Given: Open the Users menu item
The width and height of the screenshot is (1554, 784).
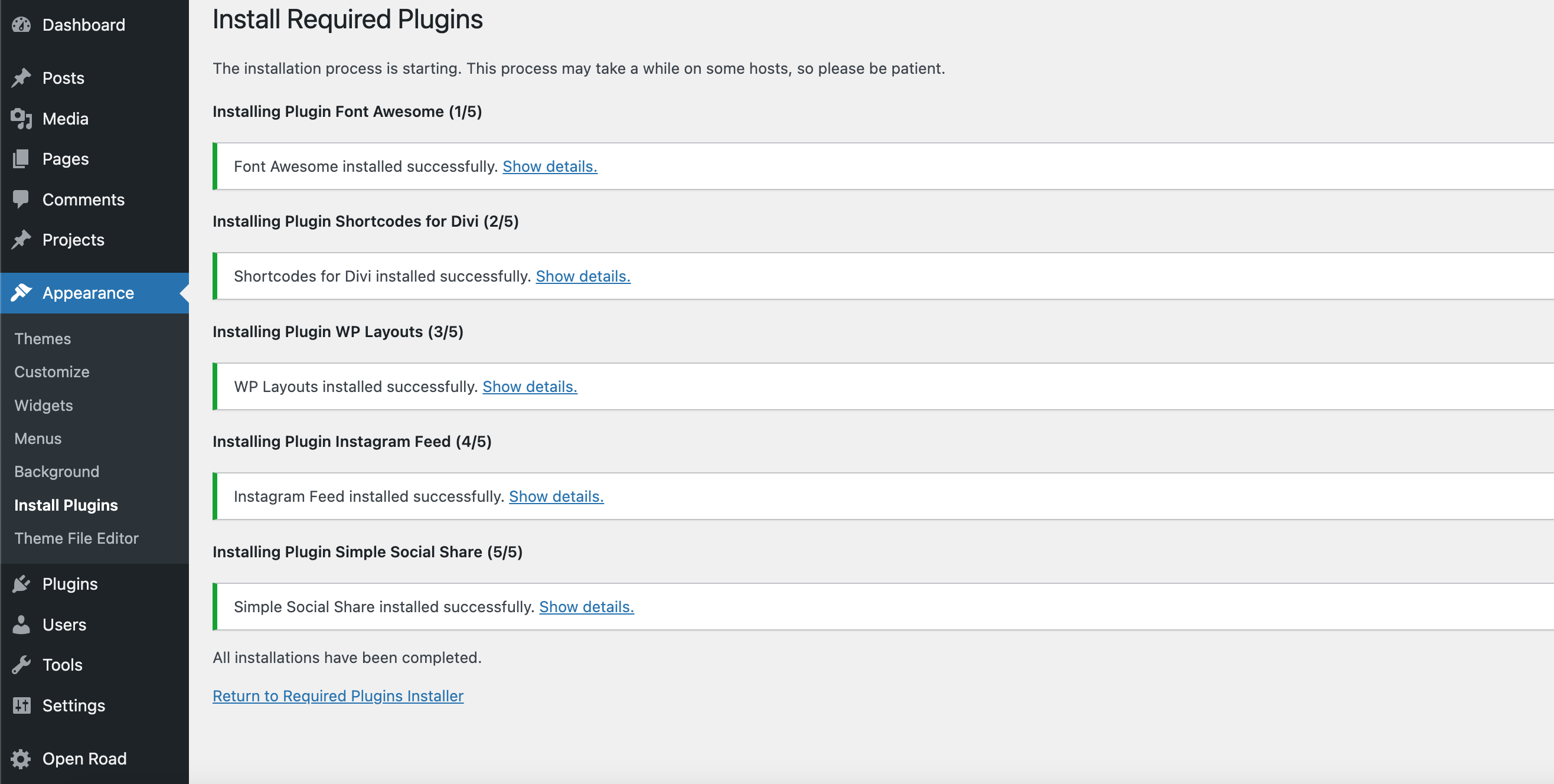Looking at the screenshot, I should [x=94, y=624].
